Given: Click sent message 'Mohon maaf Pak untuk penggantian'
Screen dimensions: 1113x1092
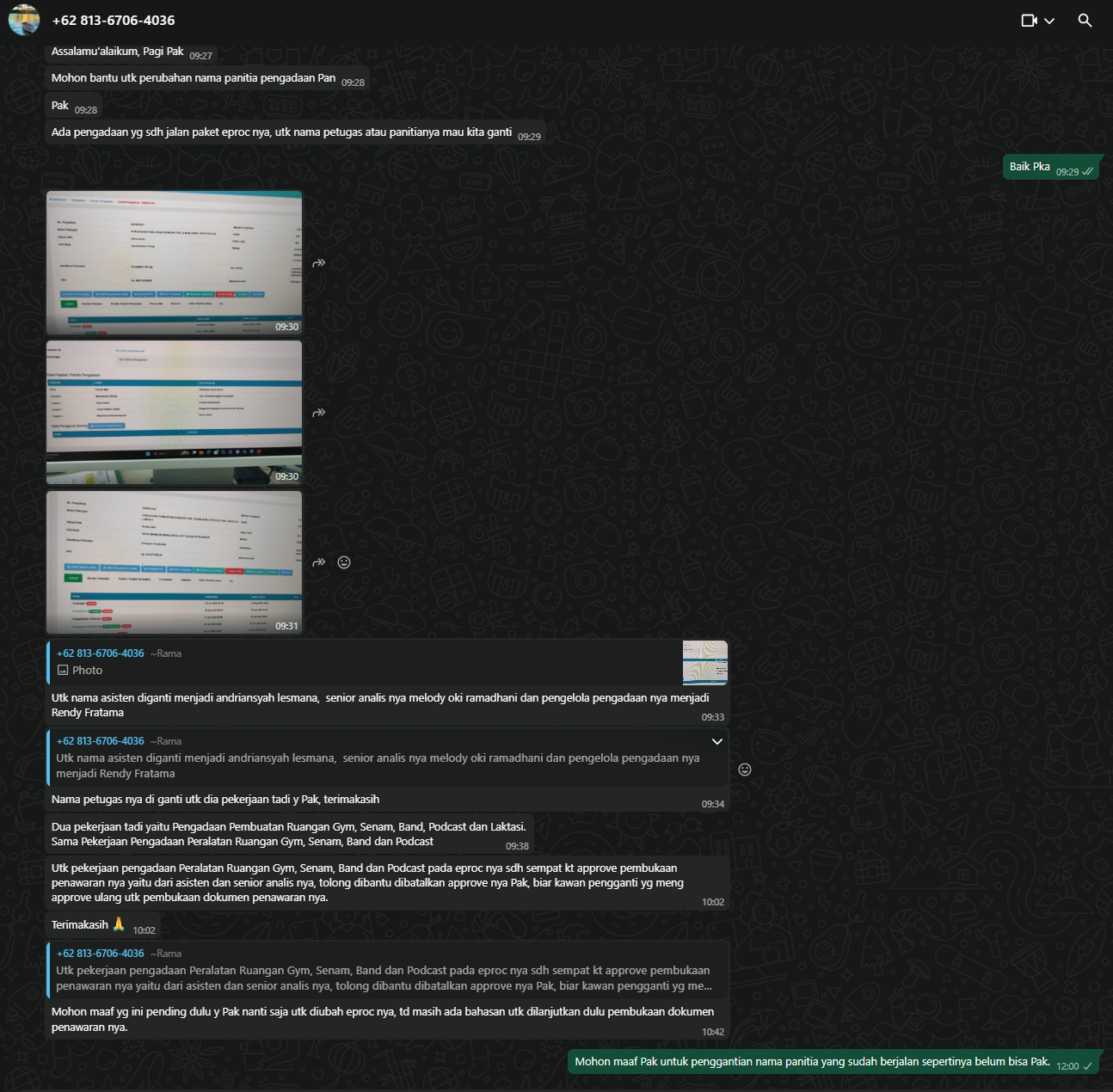Looking at the screenshot, I should coord(813,1062).
